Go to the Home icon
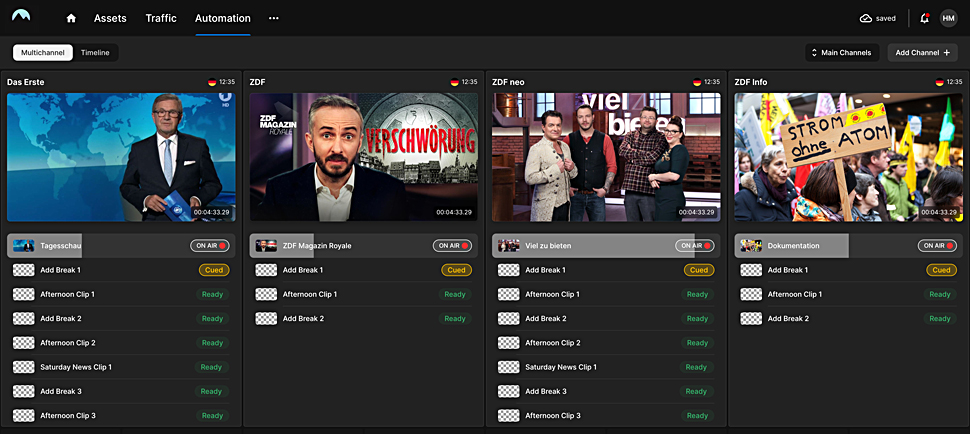This screenshot has width=970, height=434. point(71,19)
